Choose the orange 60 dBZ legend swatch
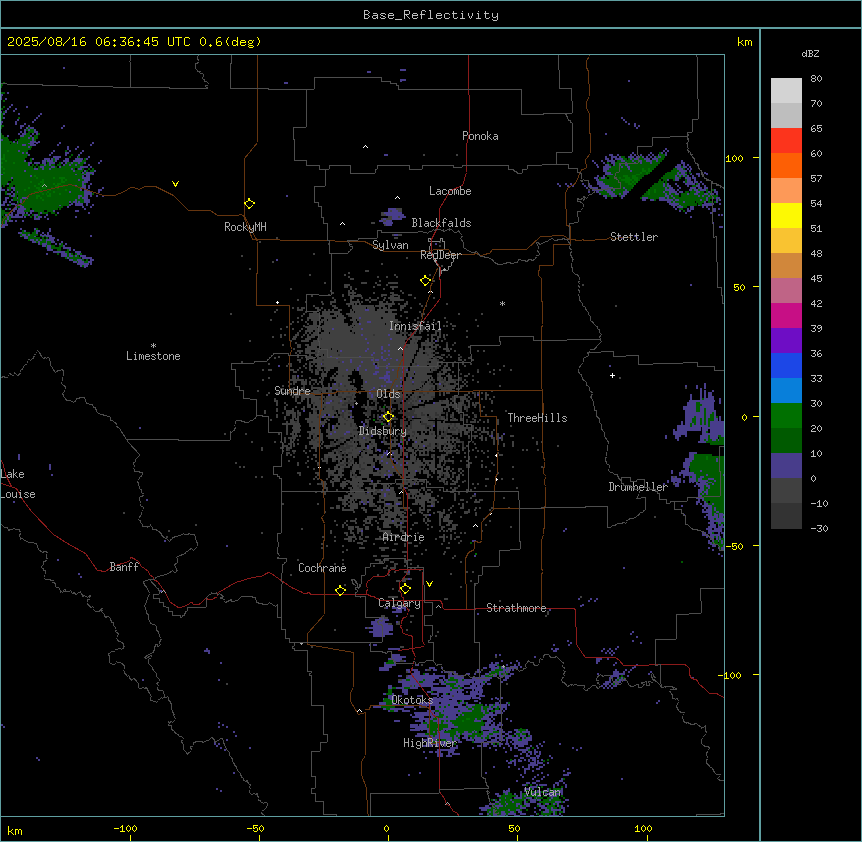Screen dimensions: 862x842 786,165
